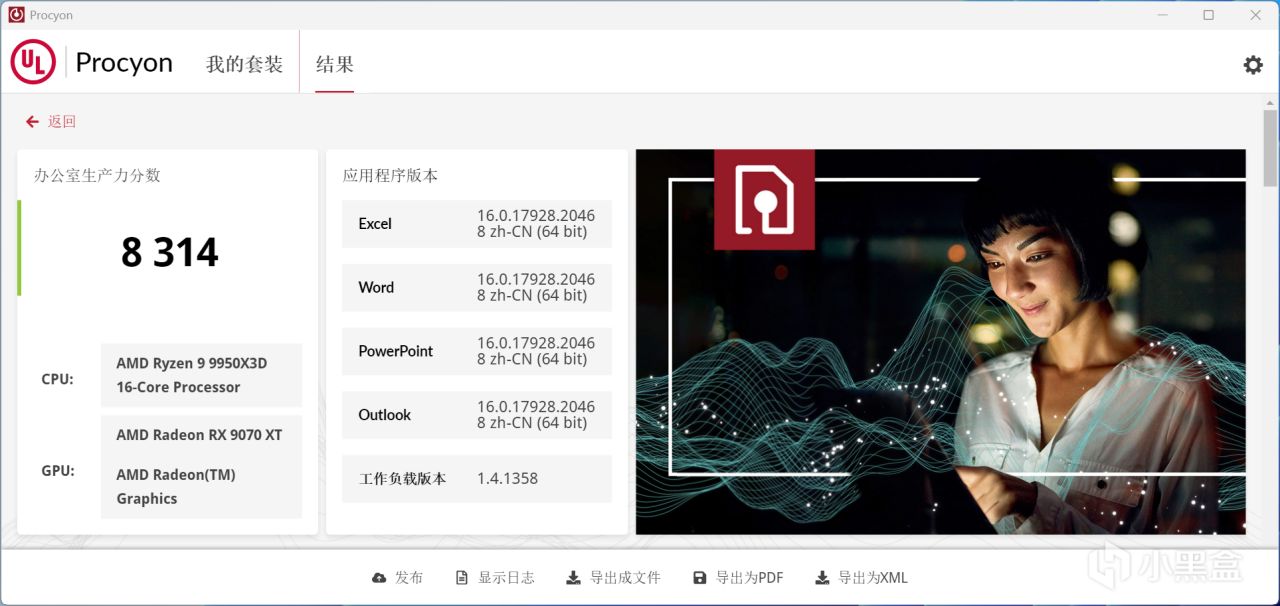Click the Outlook version row
Screen dimensions: 1280x606
point(477,415)
